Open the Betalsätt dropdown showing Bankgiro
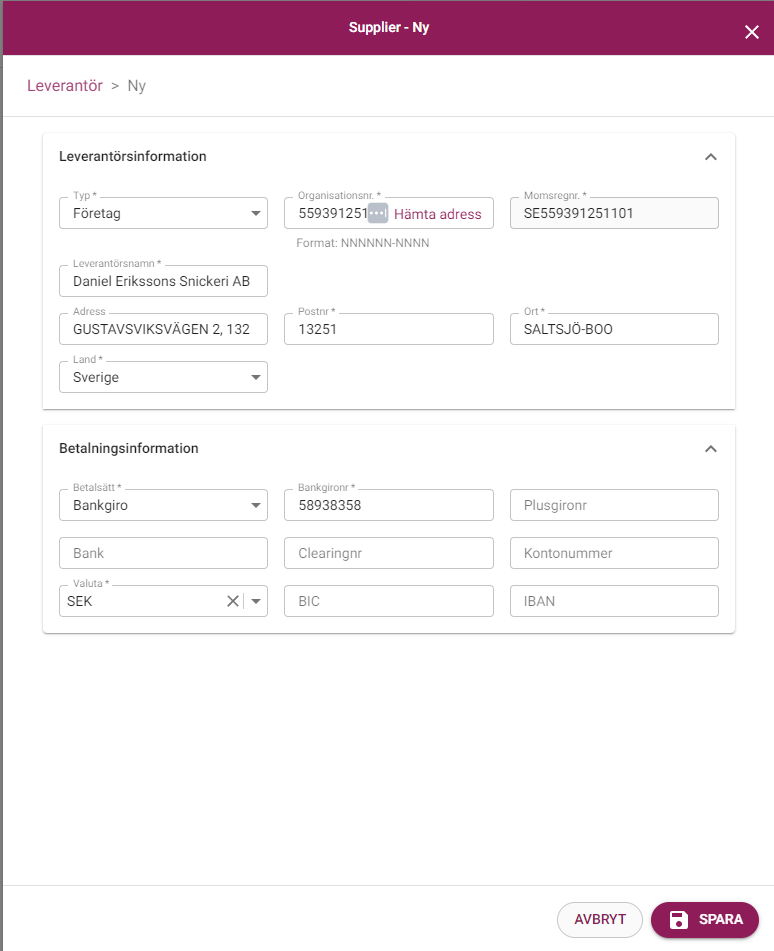Image resolution: width=774 pixels, height=951 pixels. [x=163, y=505]
